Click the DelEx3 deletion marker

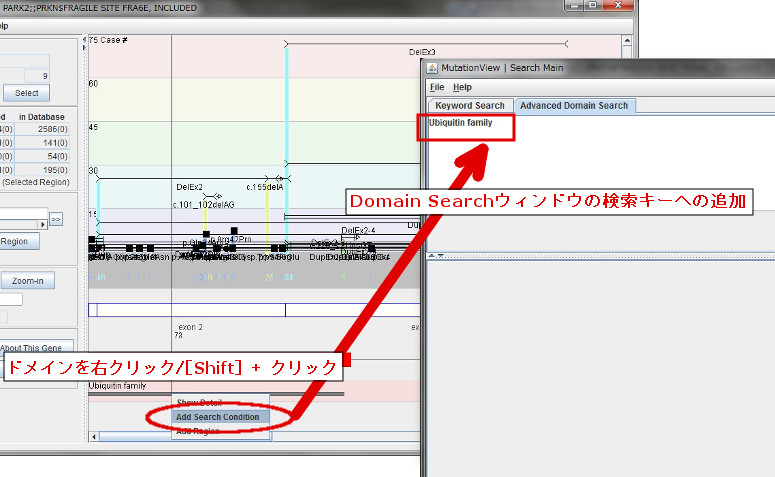point(422,51)
